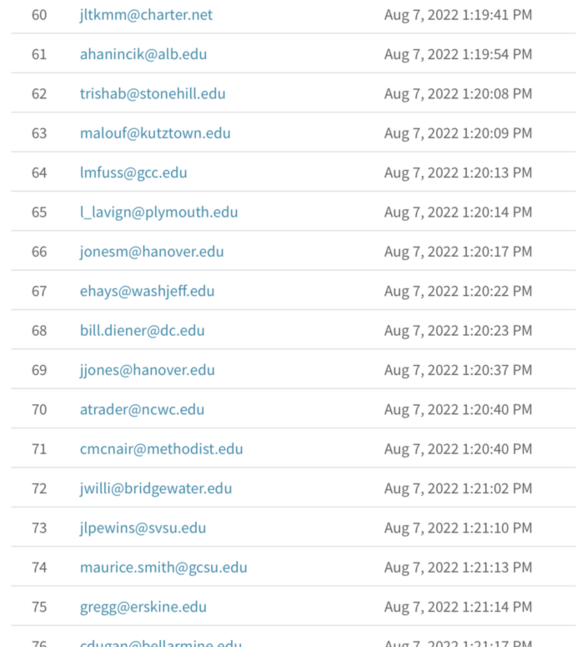The height and width of the screenshot is (647, 587).
Task: Select the 1:20:08 PM timestamp cell
Action: [x=458, y=94]
